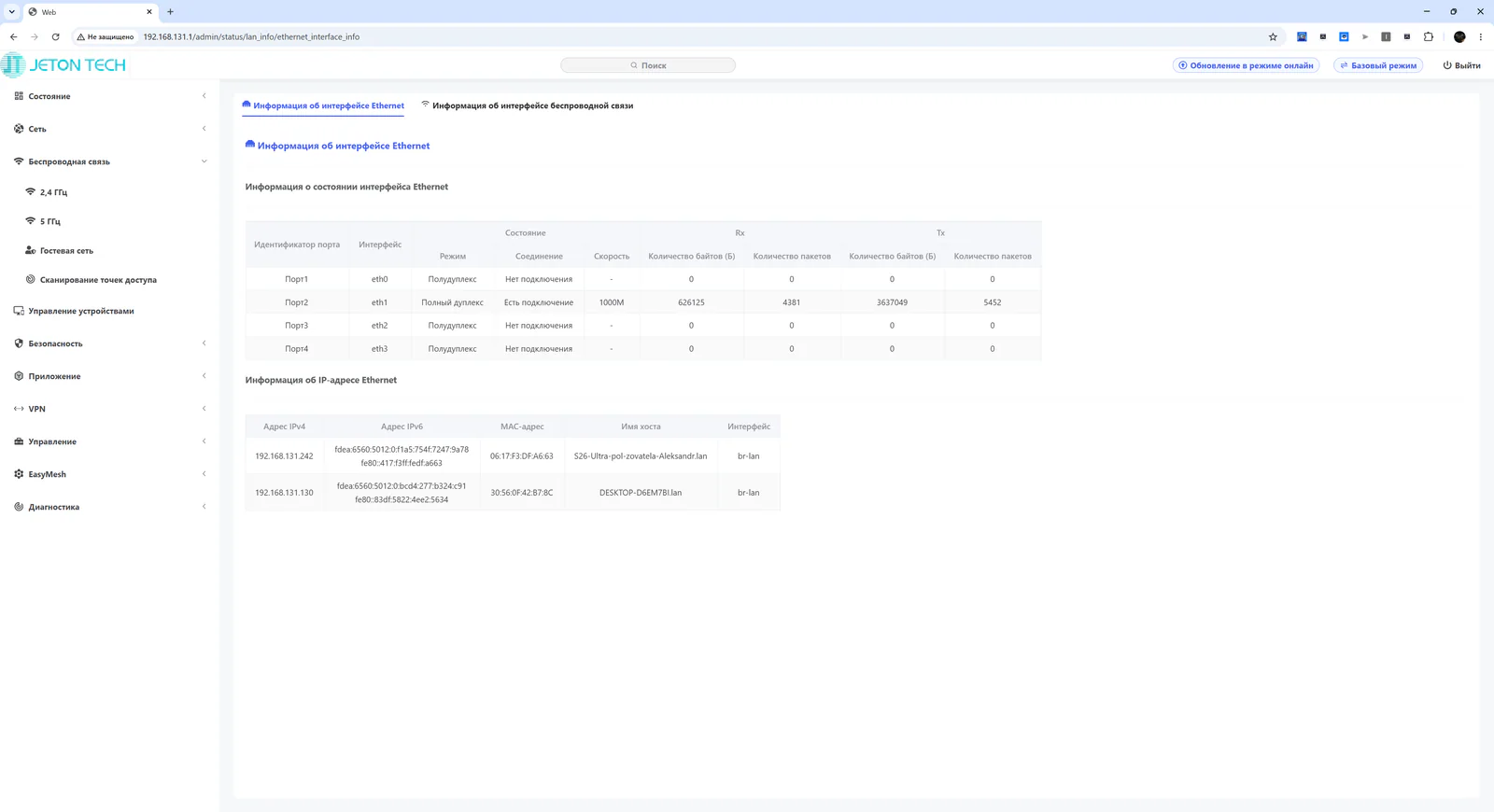Click the Сканирование точек доступа icon

click(x=31, y=279)
